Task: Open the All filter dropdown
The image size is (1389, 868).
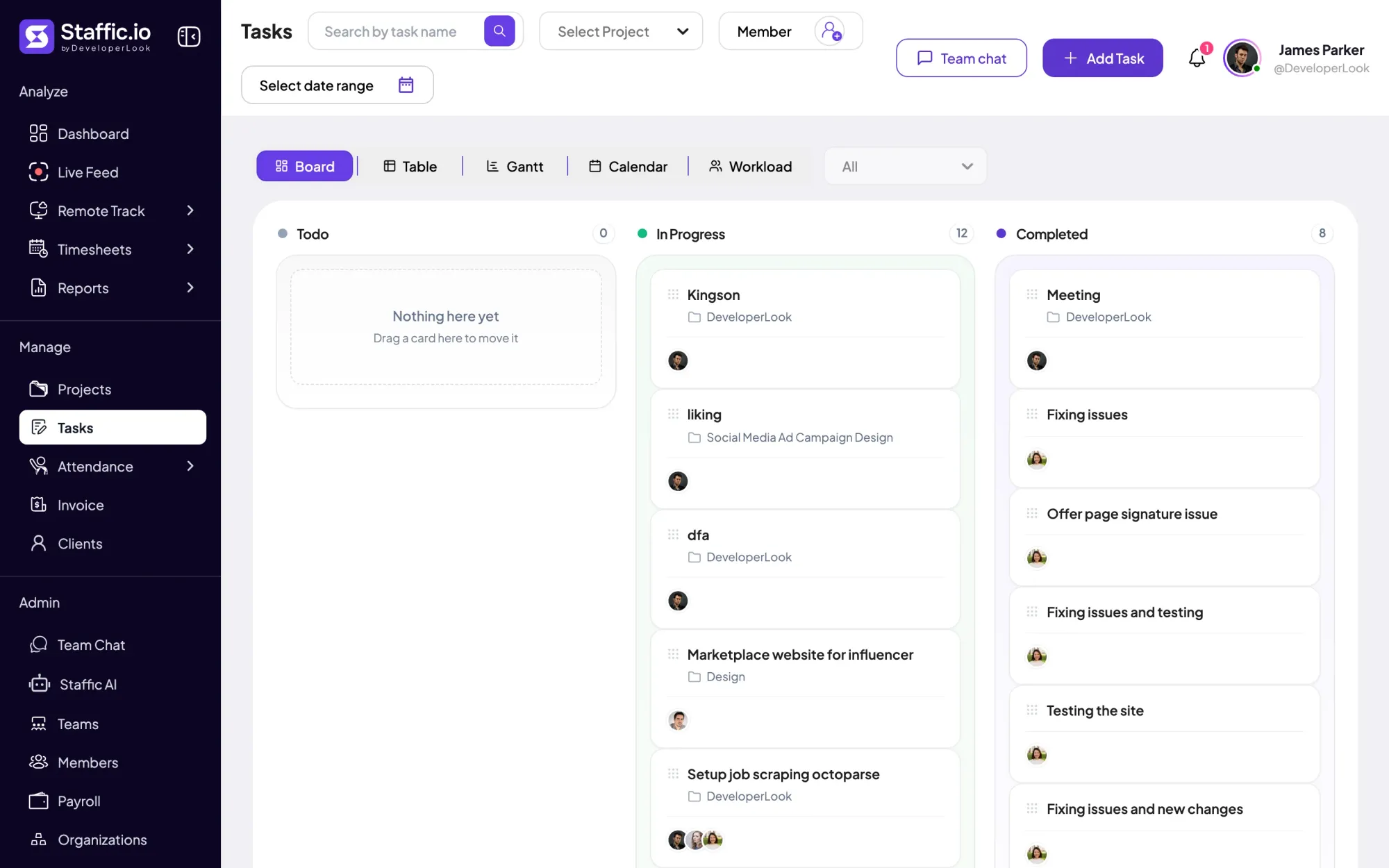Action: click(906, 167)
